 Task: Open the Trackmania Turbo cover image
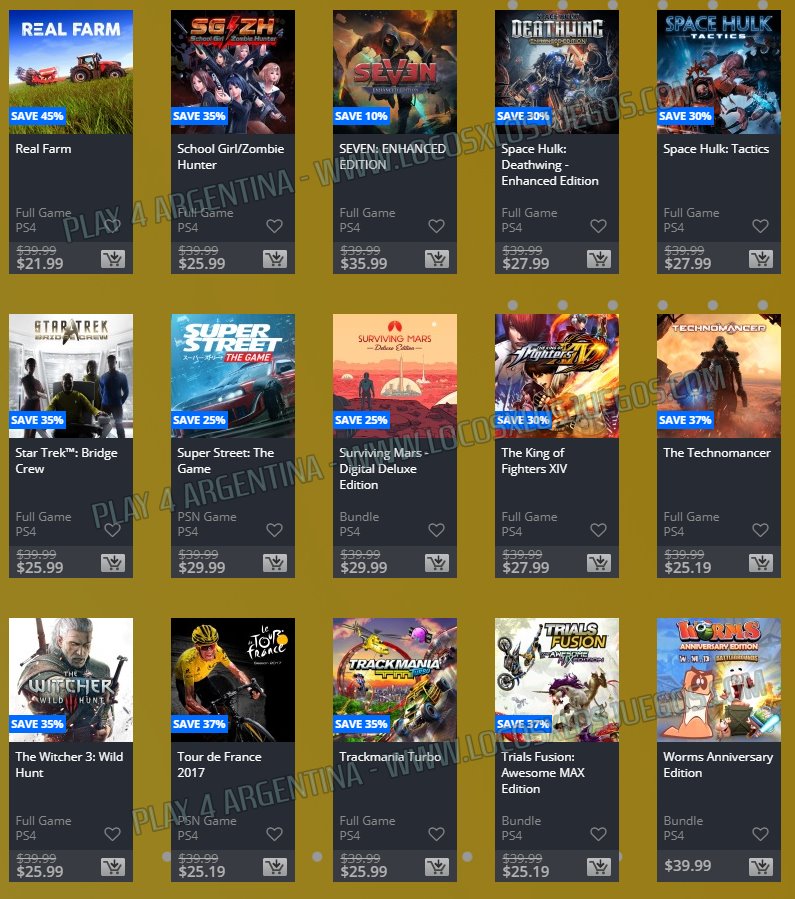395,679
